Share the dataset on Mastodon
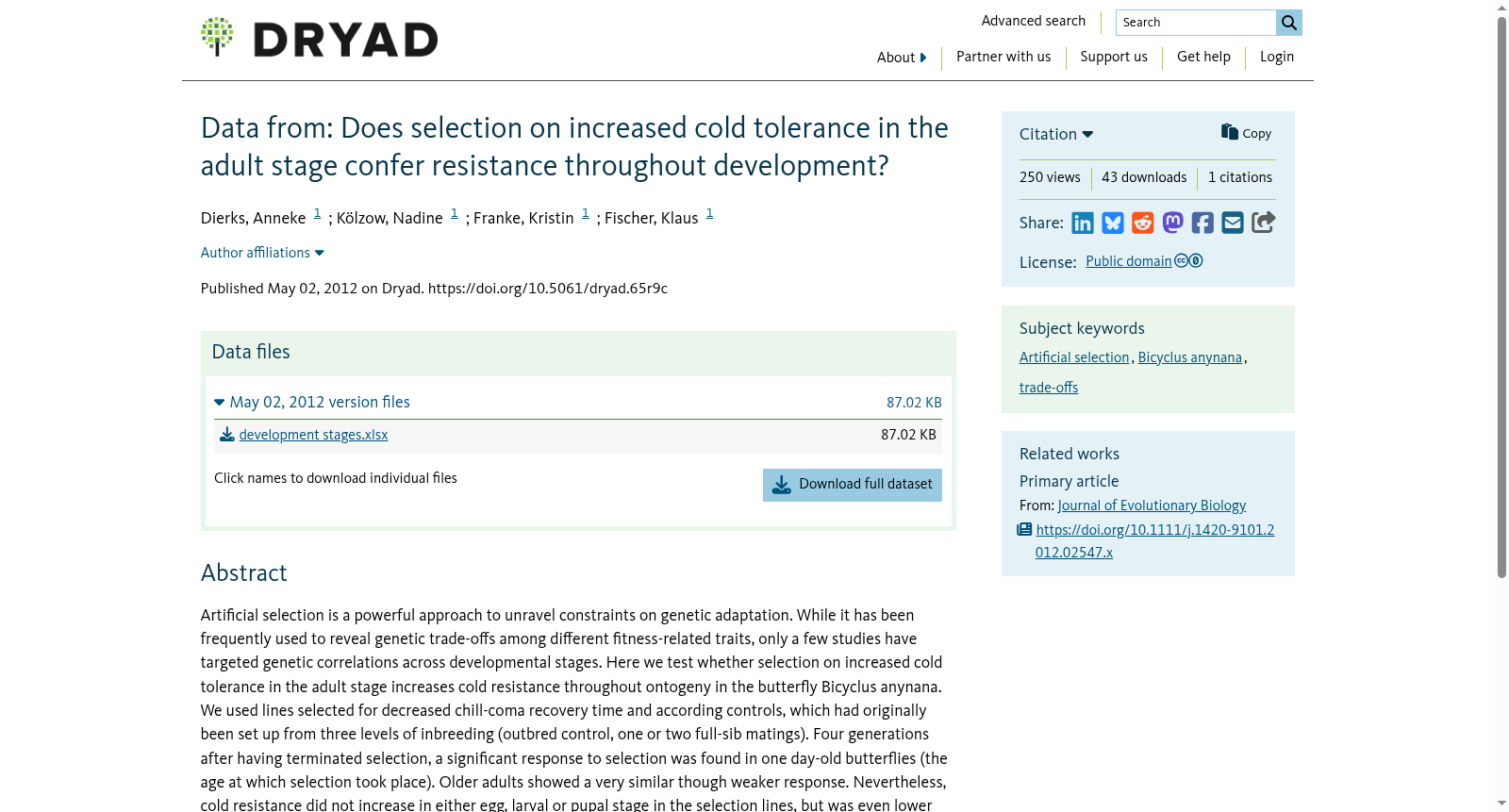1509x812 pixels. click(1172, 223)
